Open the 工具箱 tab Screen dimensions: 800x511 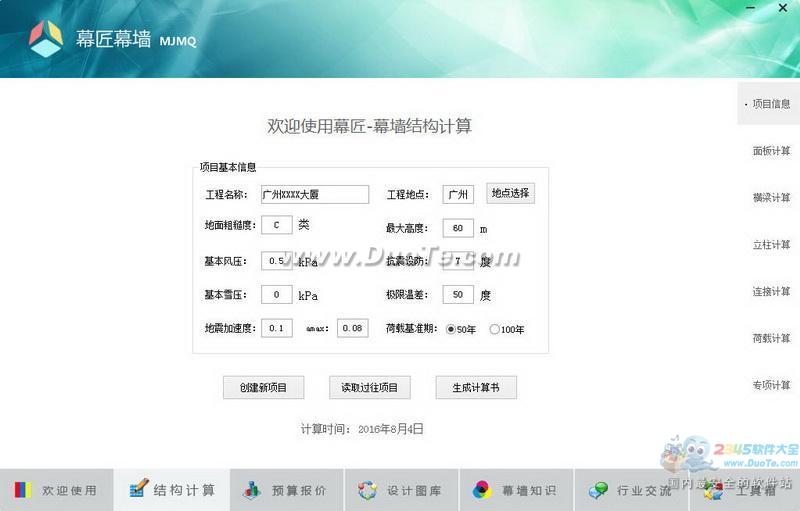click(x=745, y=490)
